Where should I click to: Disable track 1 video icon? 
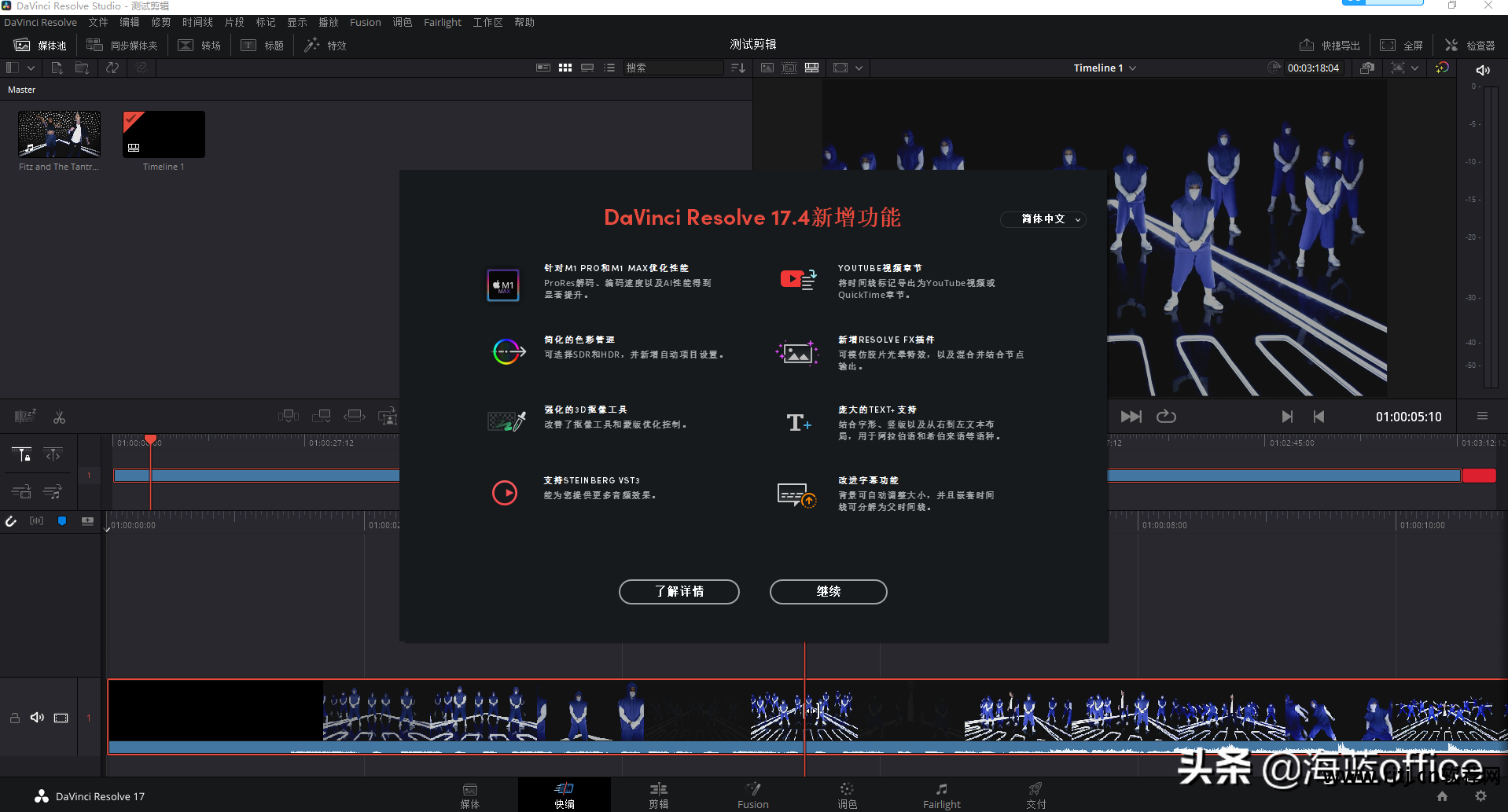pos(61,718)
